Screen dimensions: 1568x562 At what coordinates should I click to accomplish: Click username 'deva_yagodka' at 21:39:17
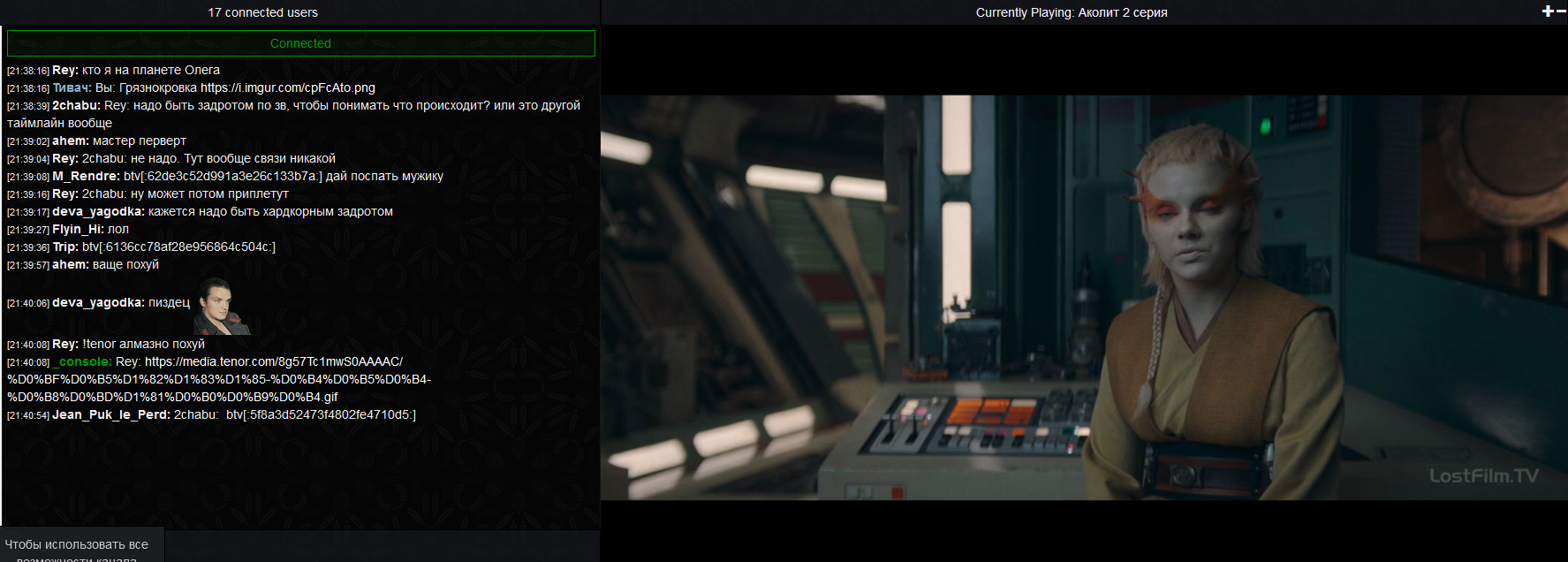98,211
